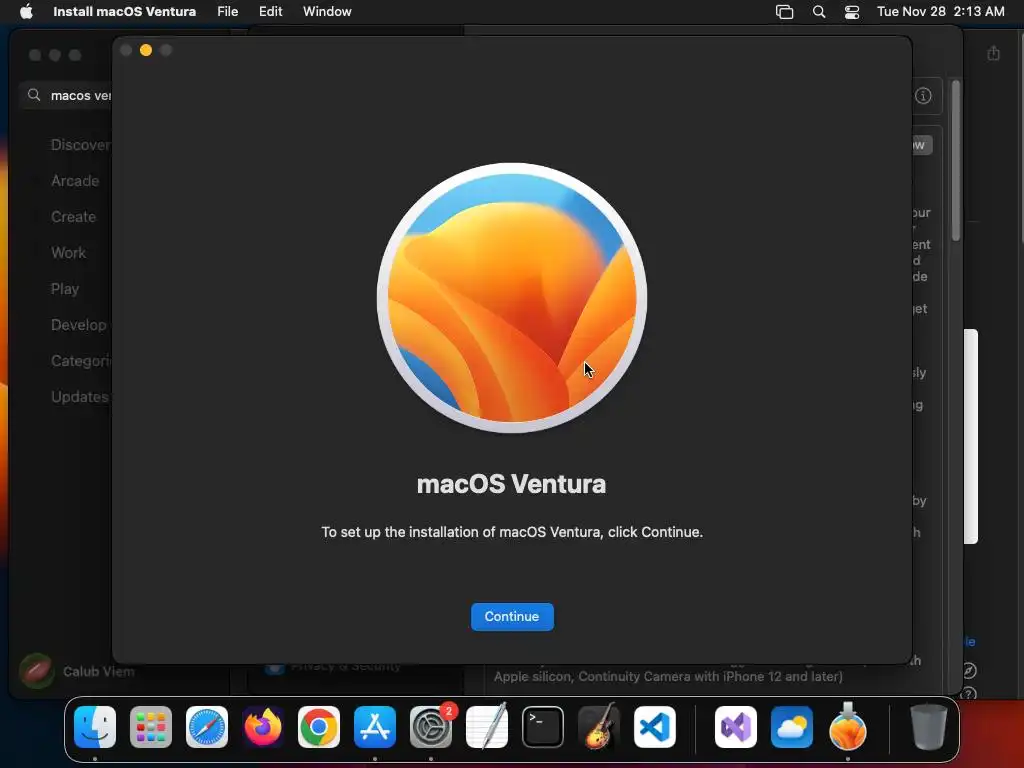Open Finder from the Dock
1024x768 pixels.
[95, 727]
